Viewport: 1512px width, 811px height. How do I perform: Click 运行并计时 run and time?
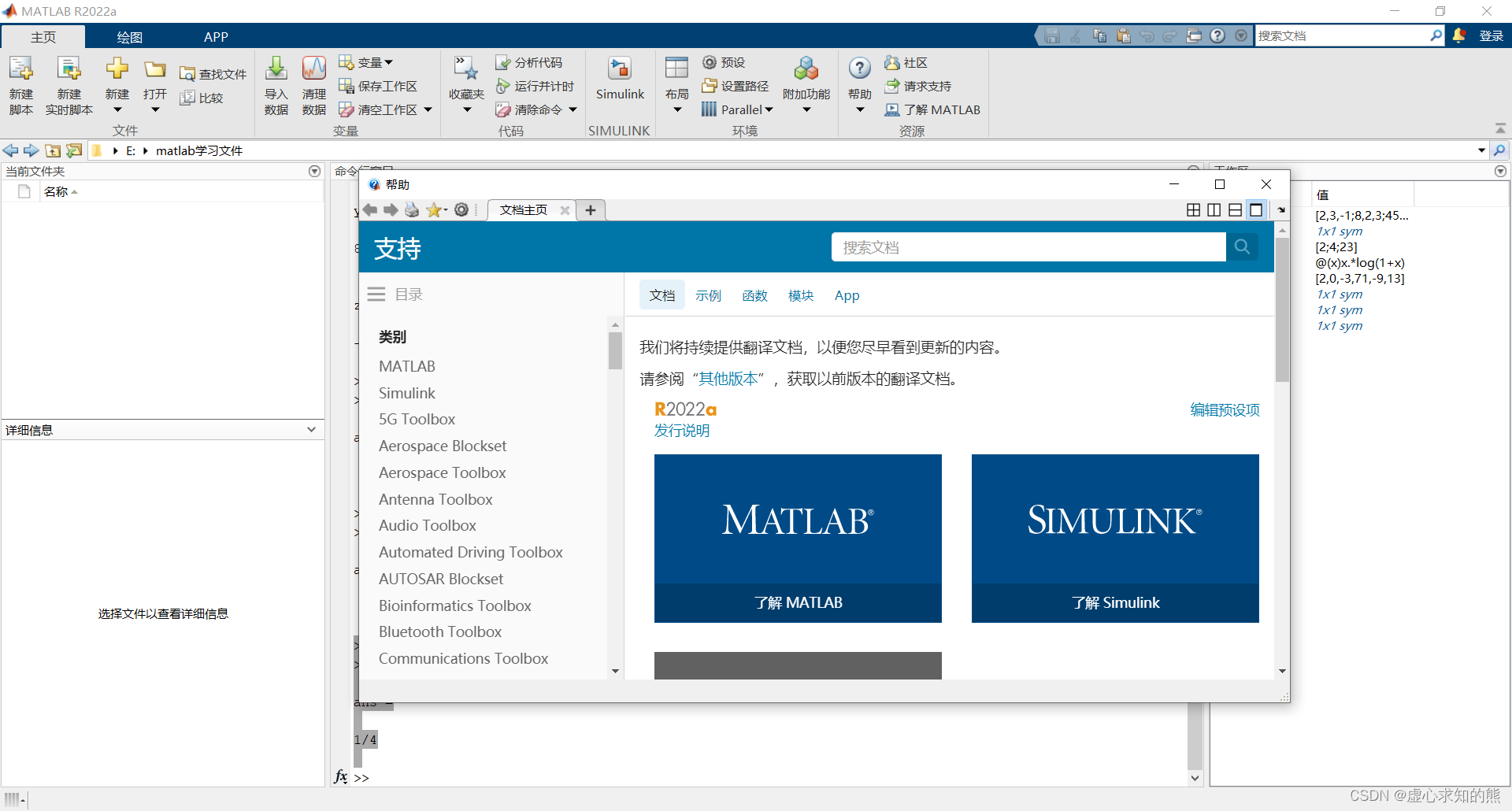[535, 86]
